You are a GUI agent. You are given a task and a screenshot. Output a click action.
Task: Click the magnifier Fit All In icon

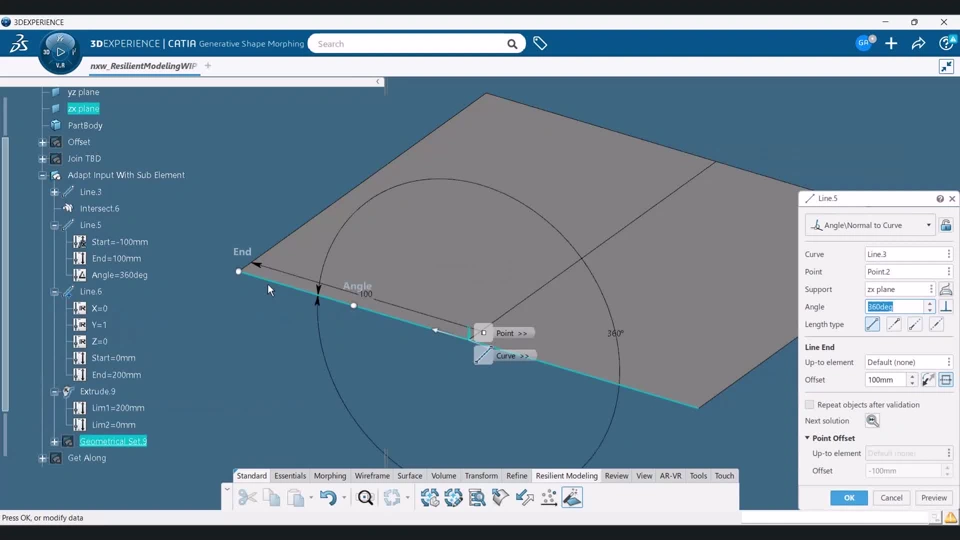tap(365, 497)
